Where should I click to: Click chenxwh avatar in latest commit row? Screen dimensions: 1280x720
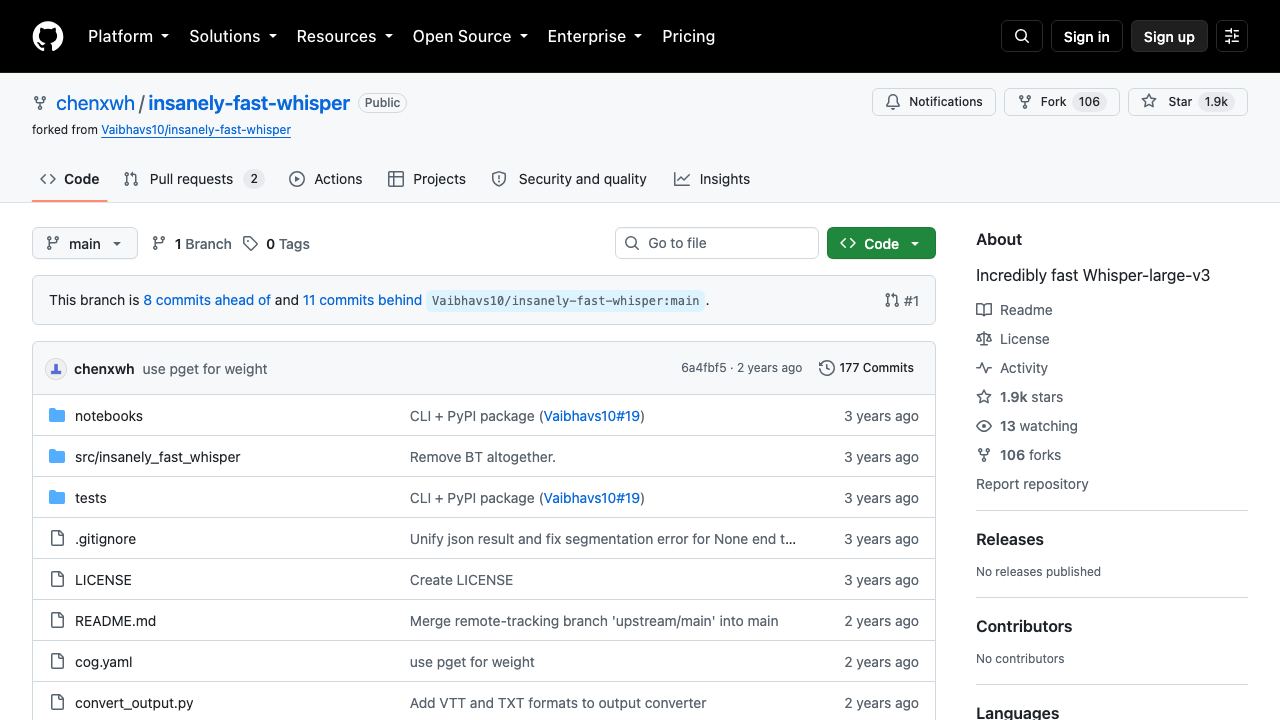pyautogui.click(x=56, y=369)
